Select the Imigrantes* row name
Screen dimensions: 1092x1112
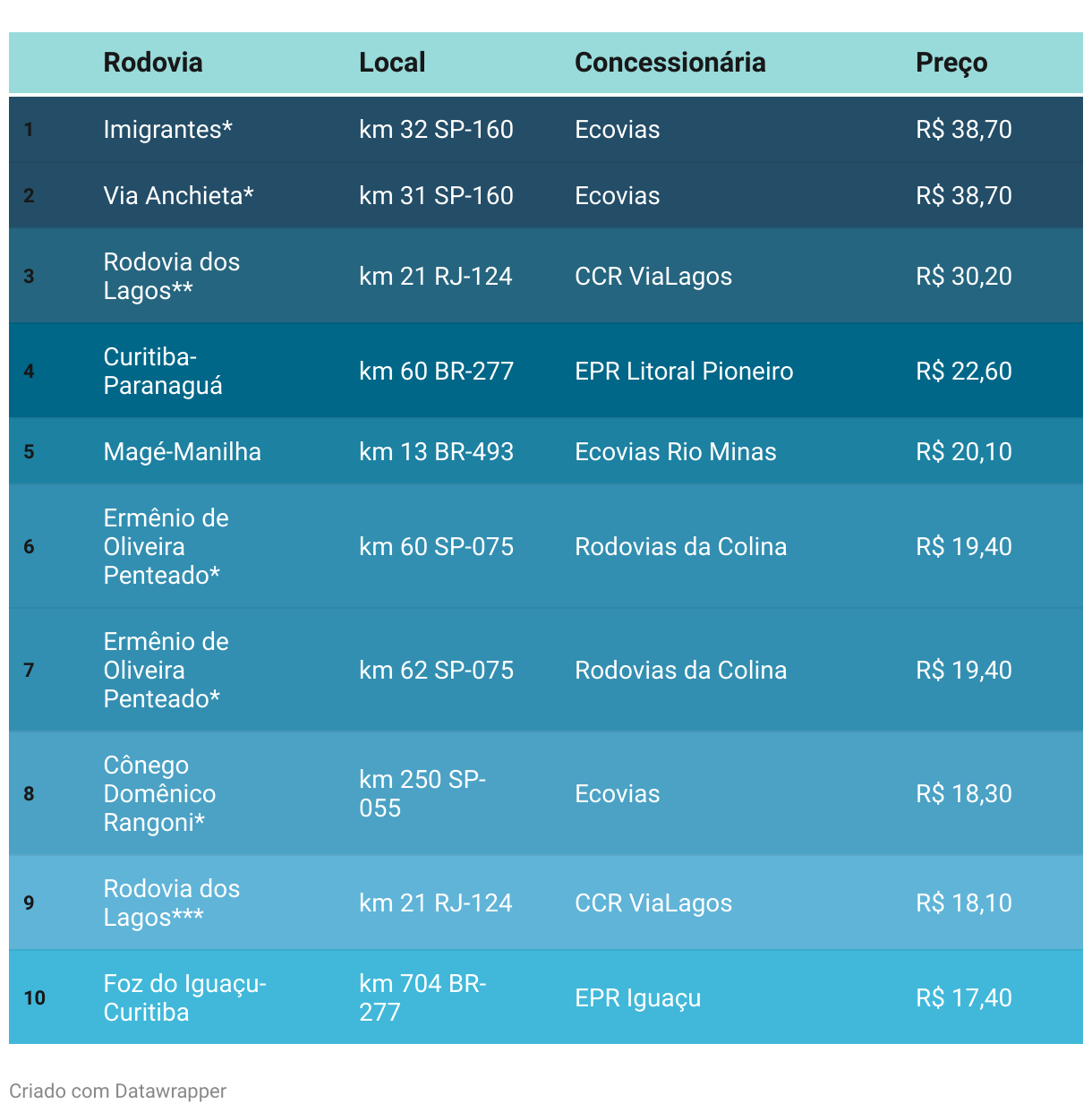tap(168, 130)
